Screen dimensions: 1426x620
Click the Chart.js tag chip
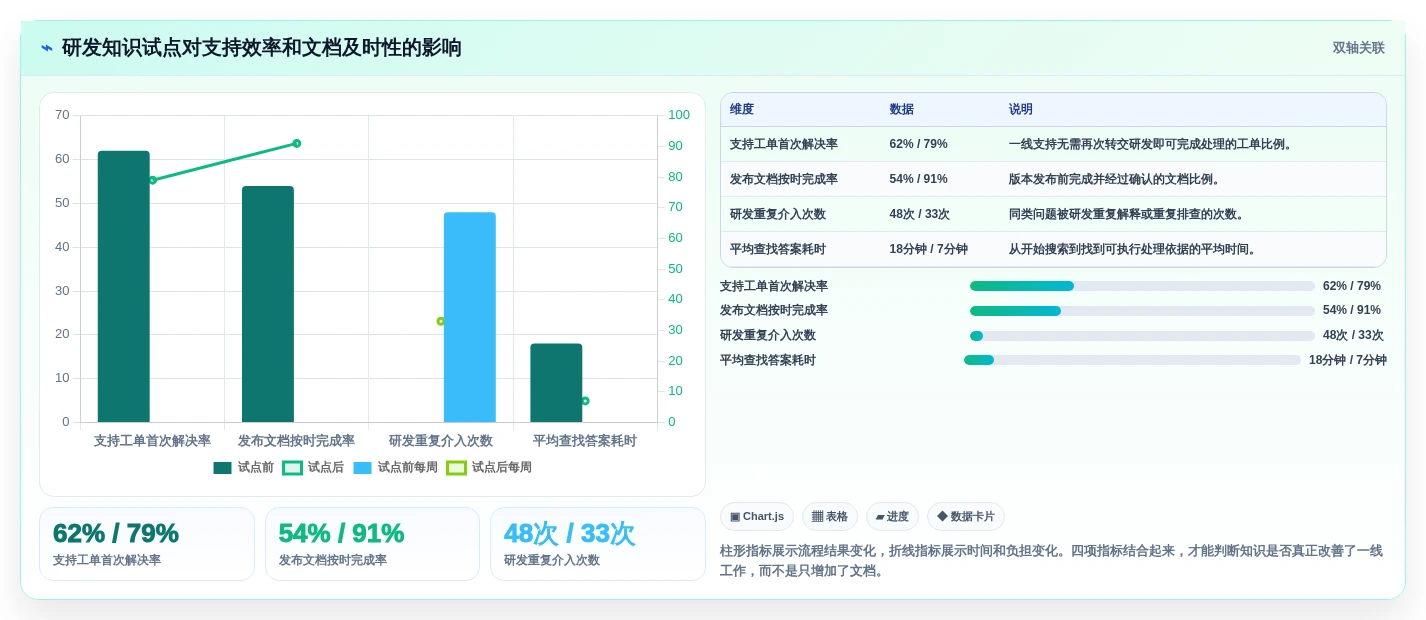coord(757,516)
